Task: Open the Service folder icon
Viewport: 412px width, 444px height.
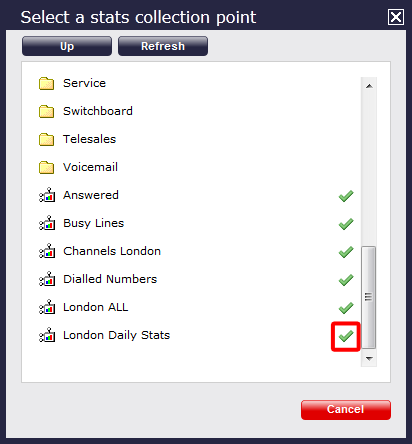Action: [46, 83]
